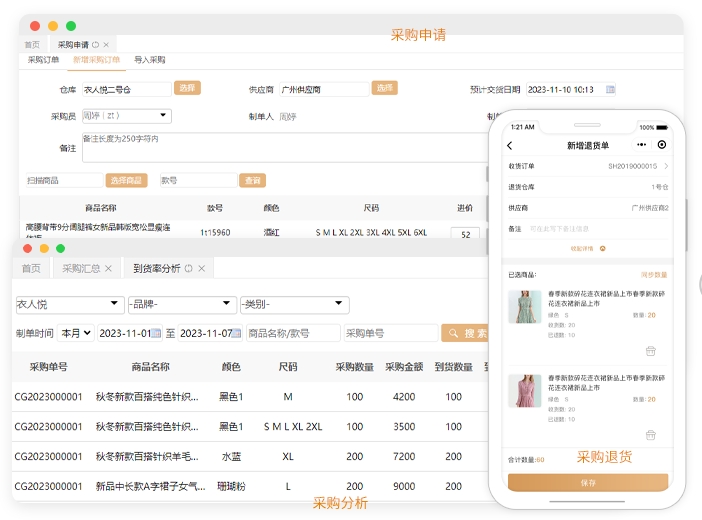Open the 本月 time range dropdown
Screen dimensions: 702x520
tap(76, 333)
